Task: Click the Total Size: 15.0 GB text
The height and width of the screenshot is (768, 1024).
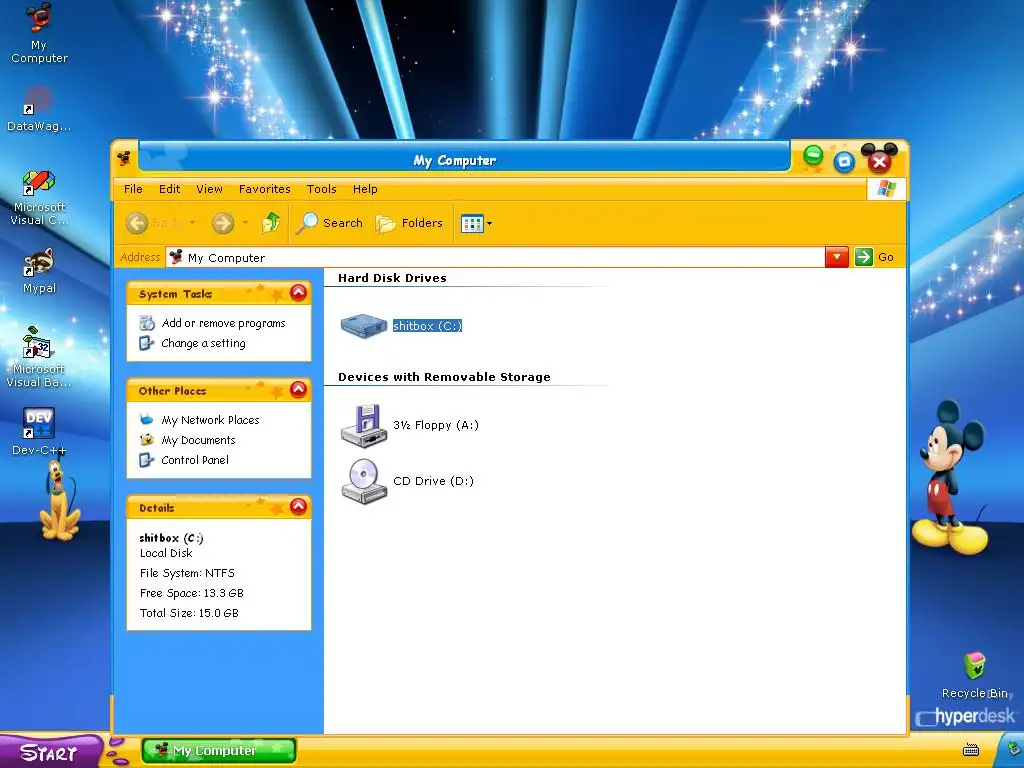Action: pos(189,613)
